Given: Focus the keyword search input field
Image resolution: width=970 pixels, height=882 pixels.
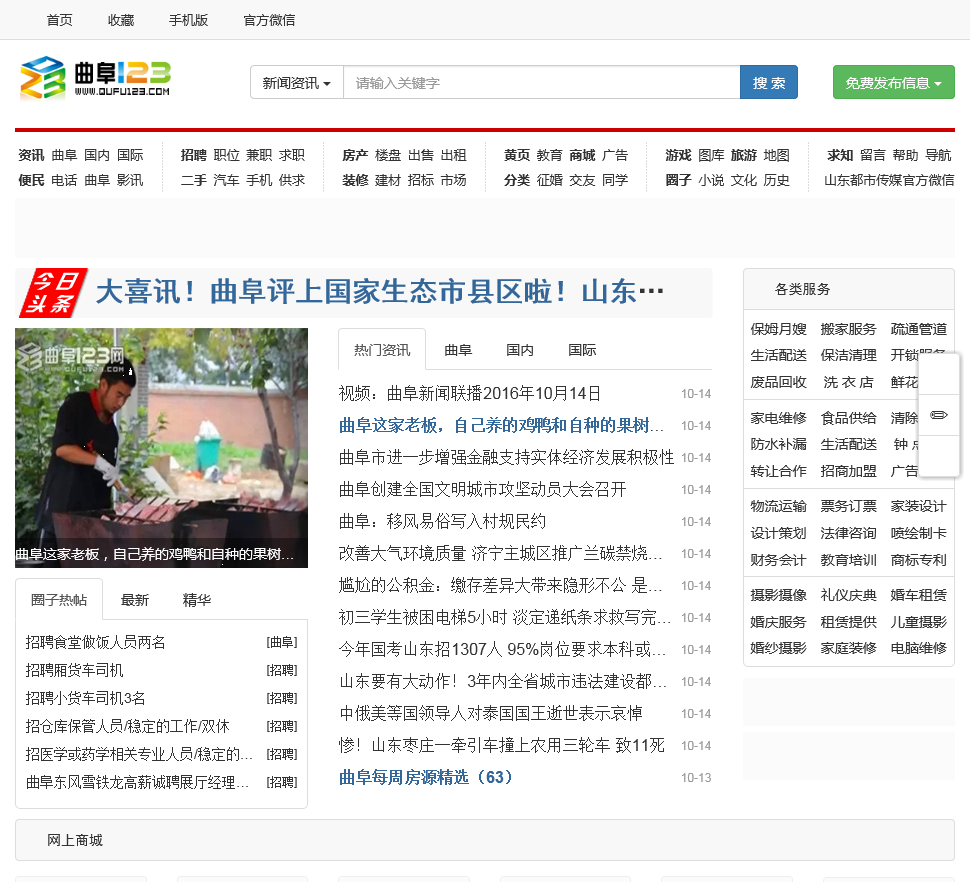Looking at the screenshot, I should coord(540,83).
